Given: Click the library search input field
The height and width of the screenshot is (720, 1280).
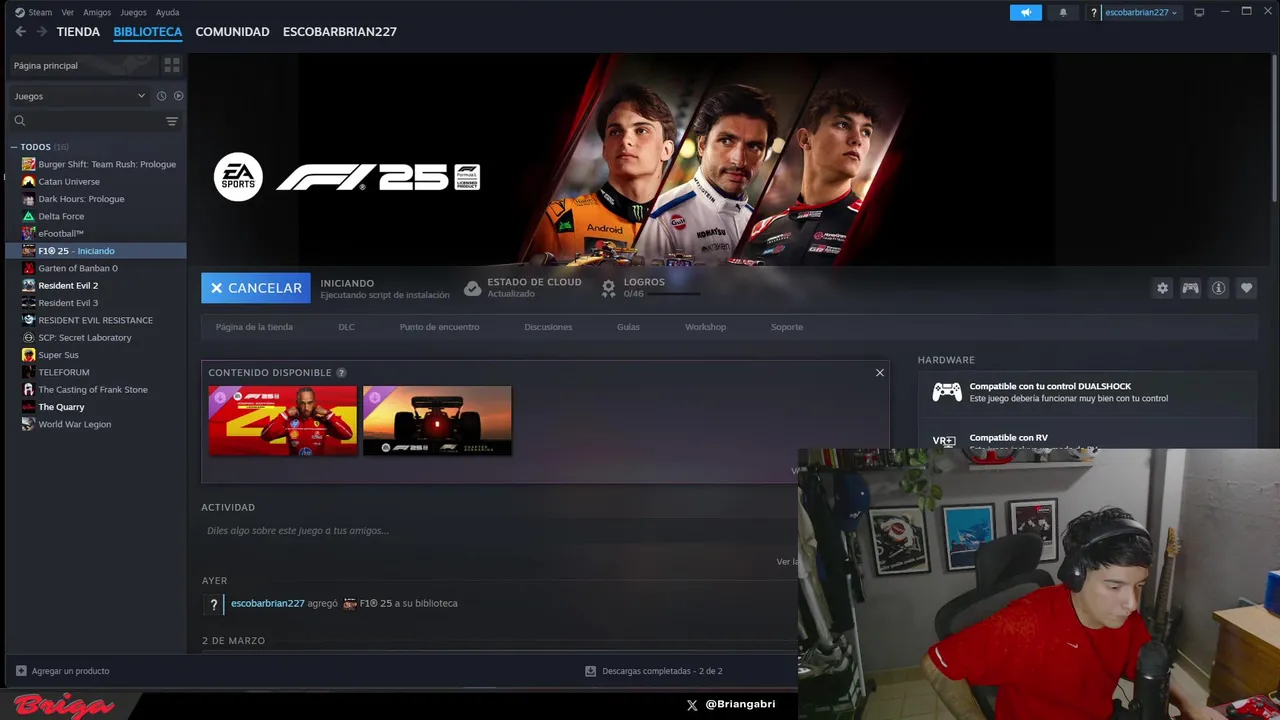Looking at the screenshot, I should pos(95,121).
